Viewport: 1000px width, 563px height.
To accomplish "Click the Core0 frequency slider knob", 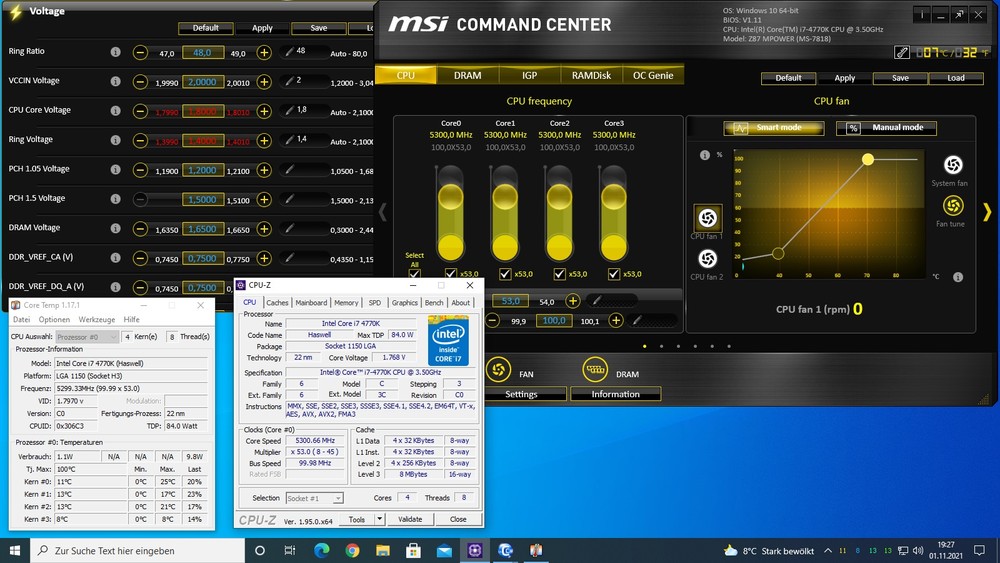I will (x=451, y=197).
